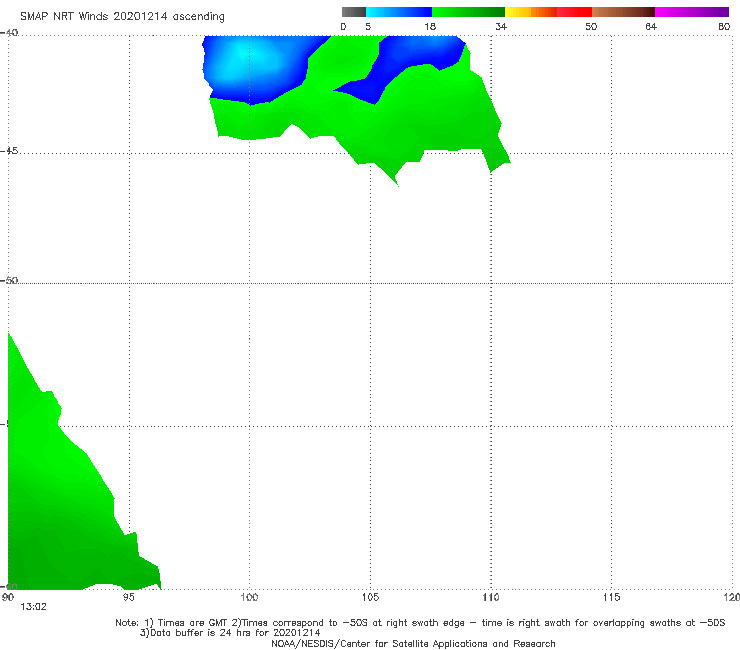Click the gray segment of the color bar

pyautogui.click(x=354, y=12)
